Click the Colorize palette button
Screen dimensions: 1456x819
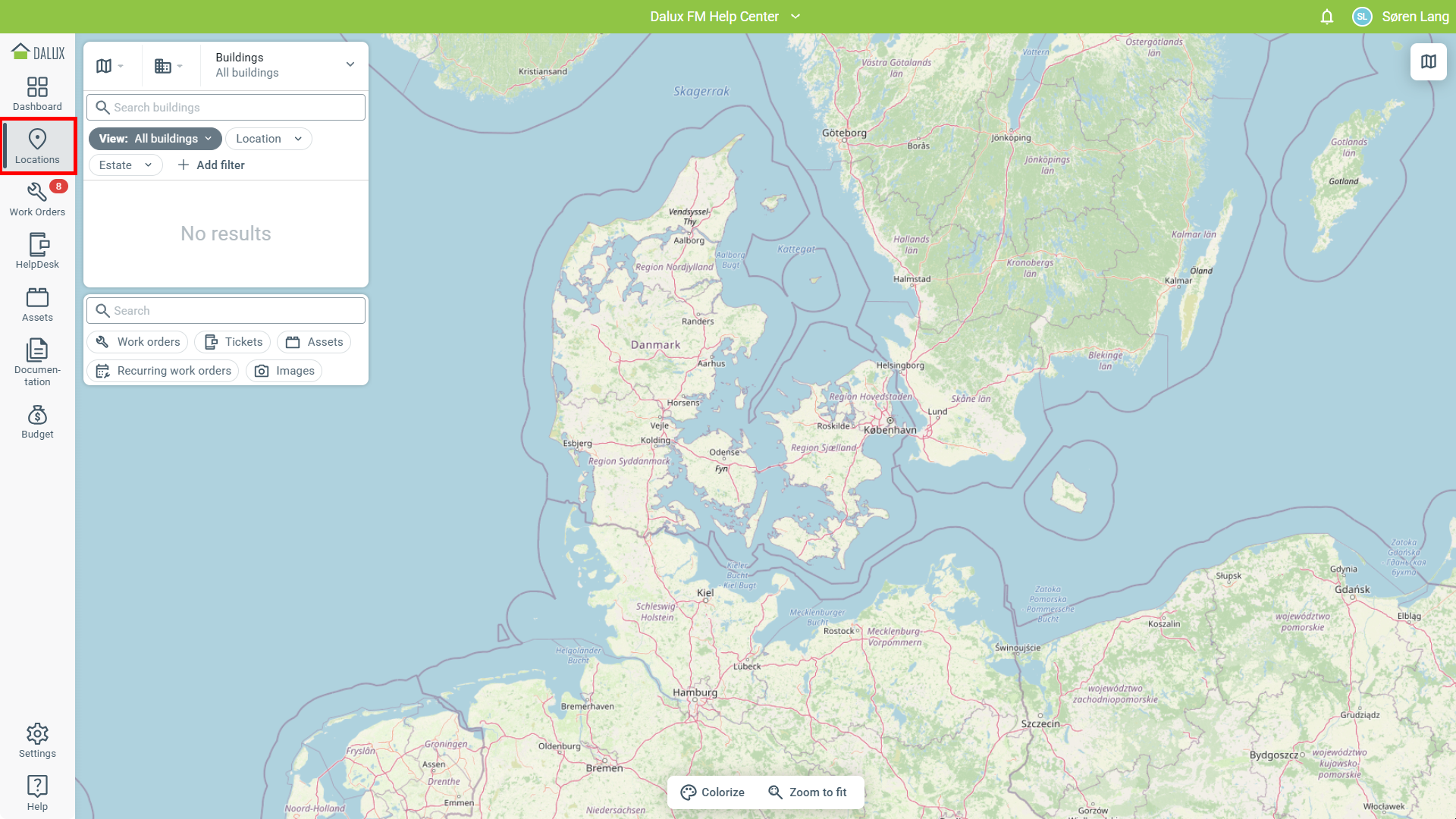(x=712, y=792)
